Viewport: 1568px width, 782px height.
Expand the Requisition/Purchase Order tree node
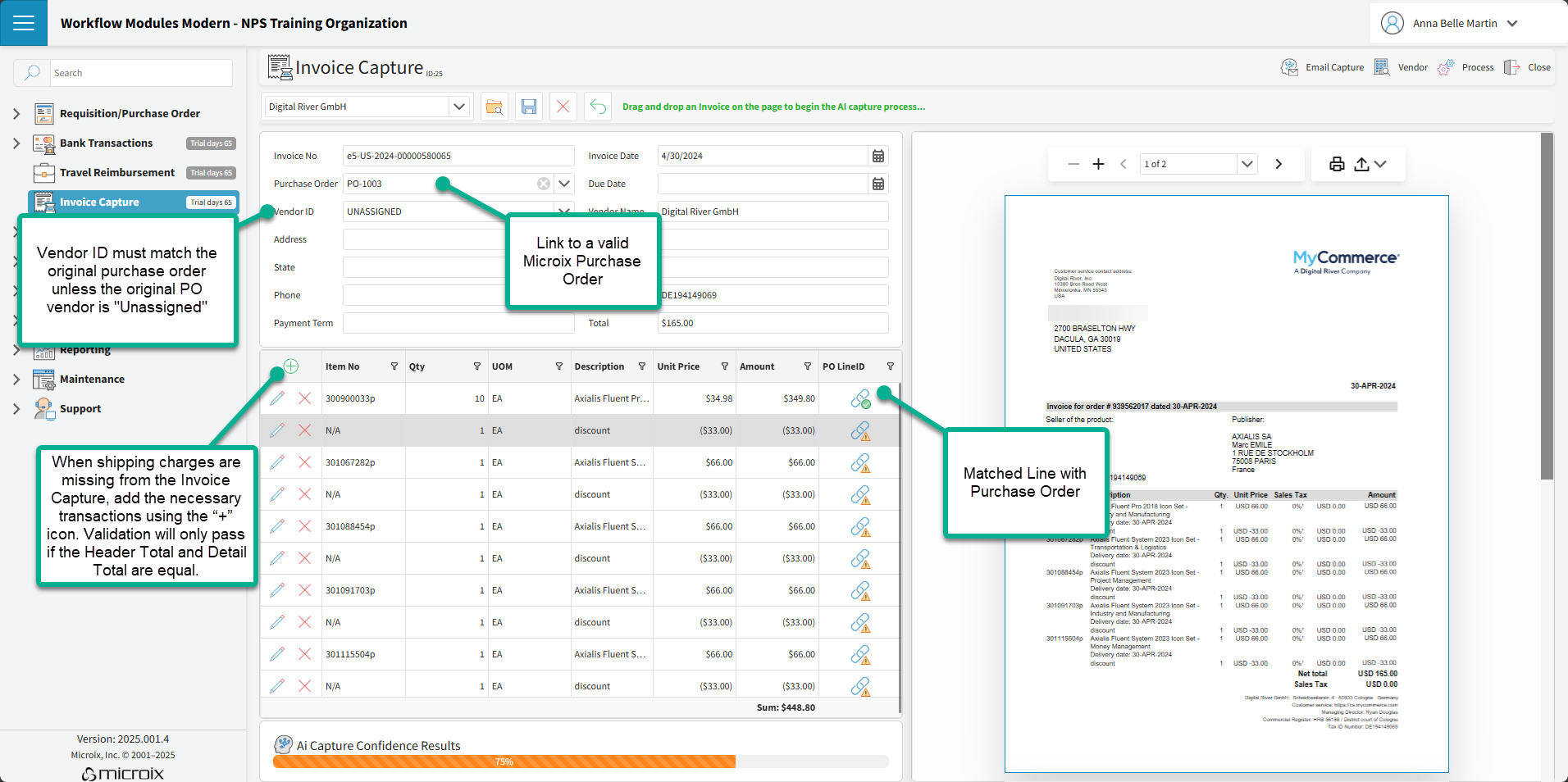[16, 114]
